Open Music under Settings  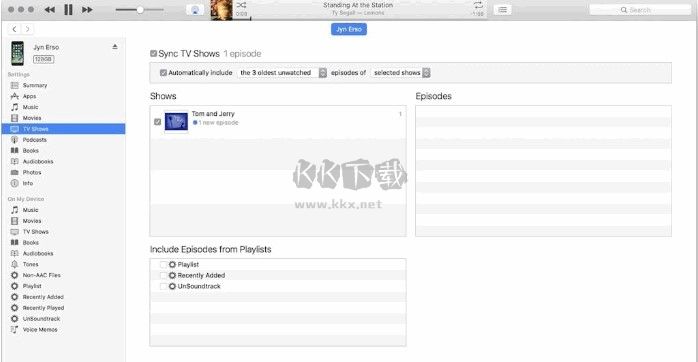pos(30,107)
